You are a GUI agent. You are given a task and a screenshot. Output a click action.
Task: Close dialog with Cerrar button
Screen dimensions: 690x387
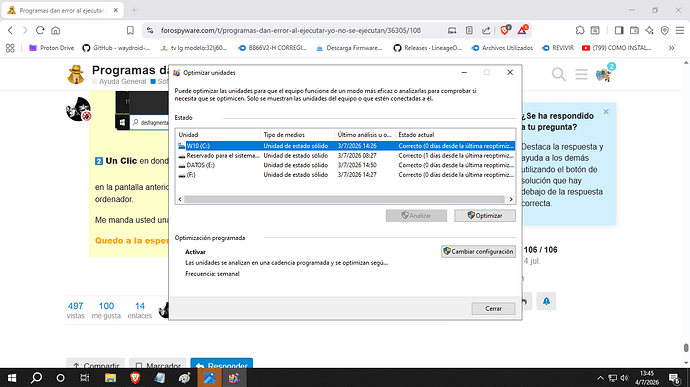pyautogui.click(x=493, y=309)
